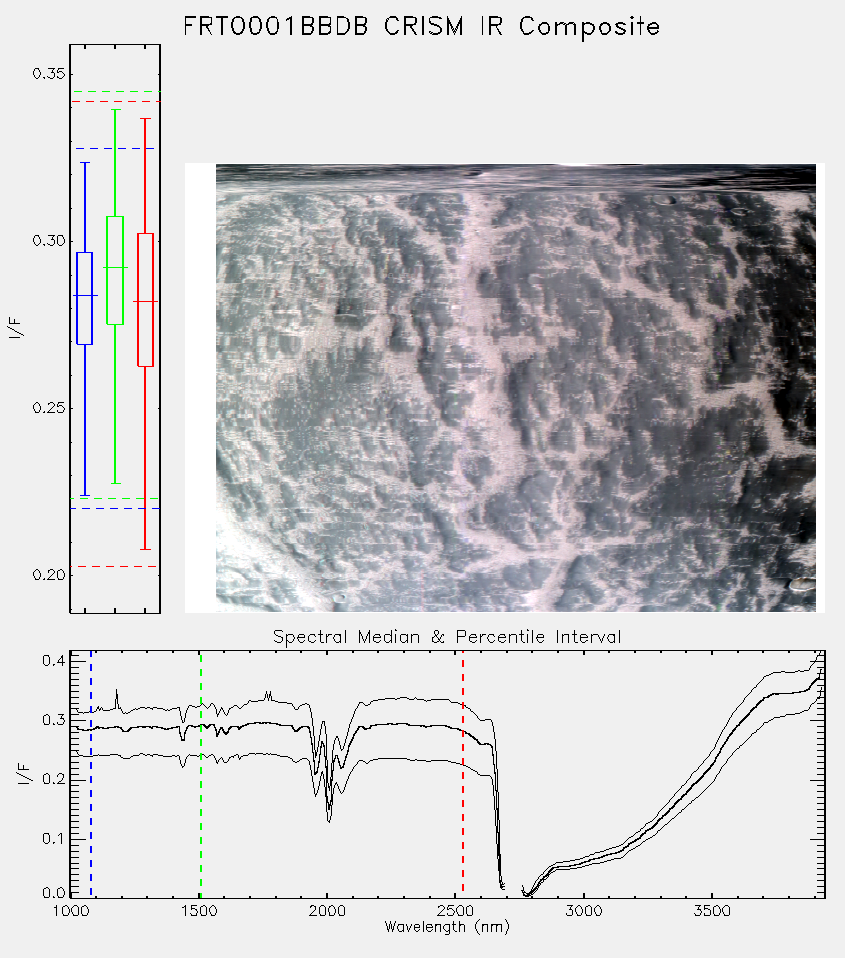Click the 3500 tick label on wavelength axis
The height and width of the screenshot is (958, 845).
coord(712,911)
